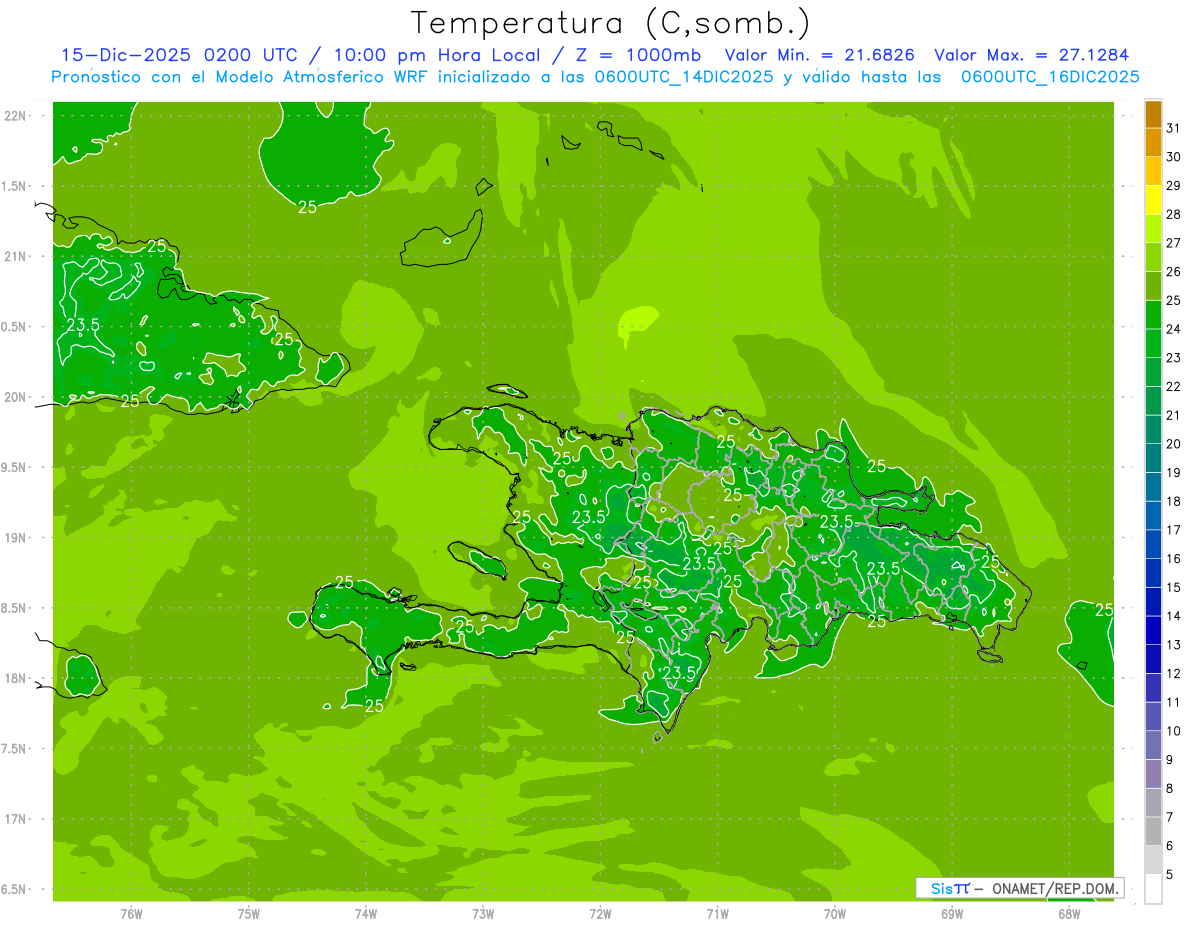The width and height of the screenshot is (1200, 927).
Task: Click the purple legend swatch between 8 and 9
Action: (1153, 774)
